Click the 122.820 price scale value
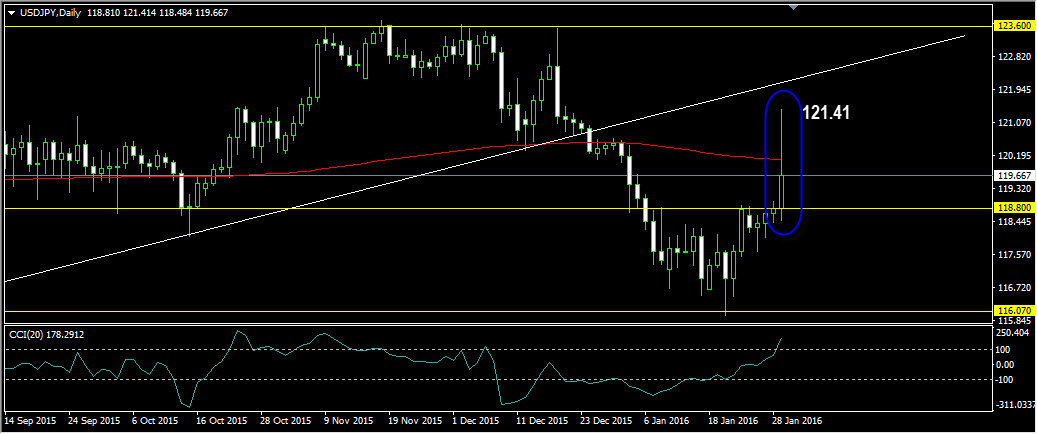Image resolution: width=1037 pixels, height=434 pixels. (1014, 56)
